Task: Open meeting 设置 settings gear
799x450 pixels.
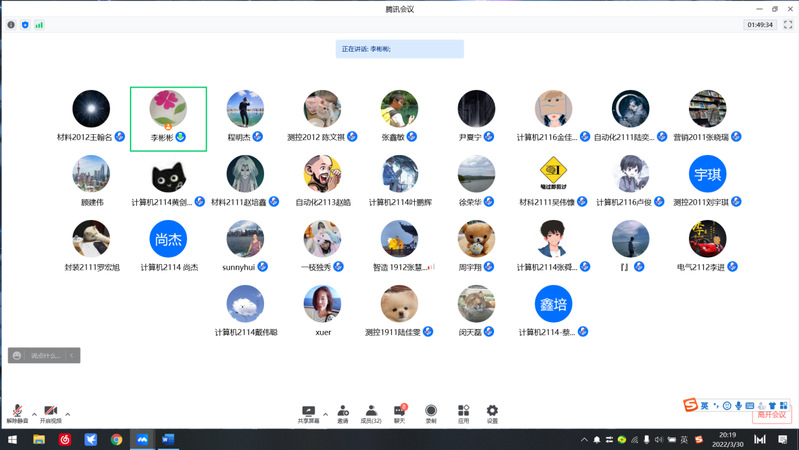Action: pyautogui.click(x=492, y=413)
